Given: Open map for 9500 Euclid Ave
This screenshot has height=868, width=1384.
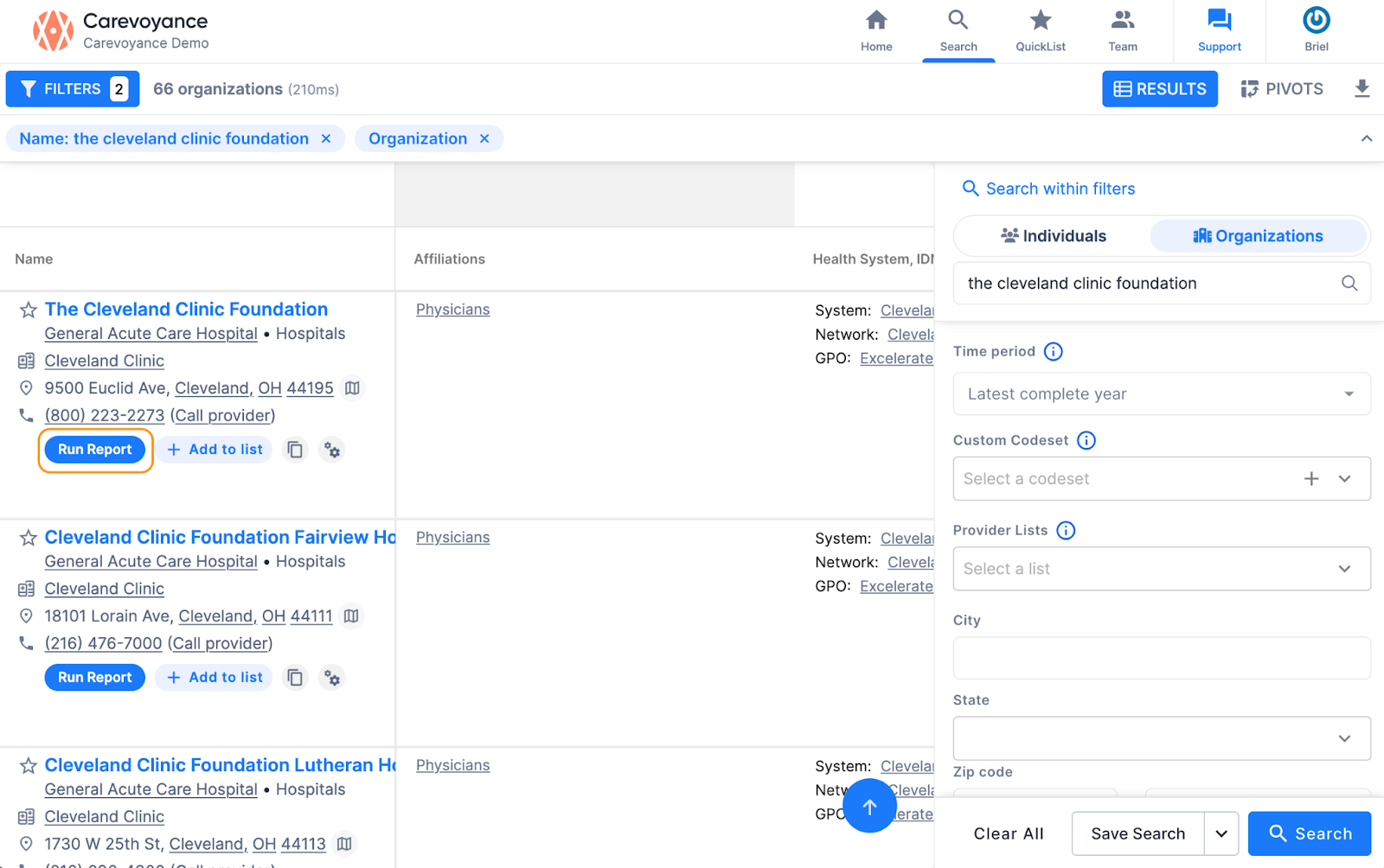Looking at the screenshot, I should (352, 388).
